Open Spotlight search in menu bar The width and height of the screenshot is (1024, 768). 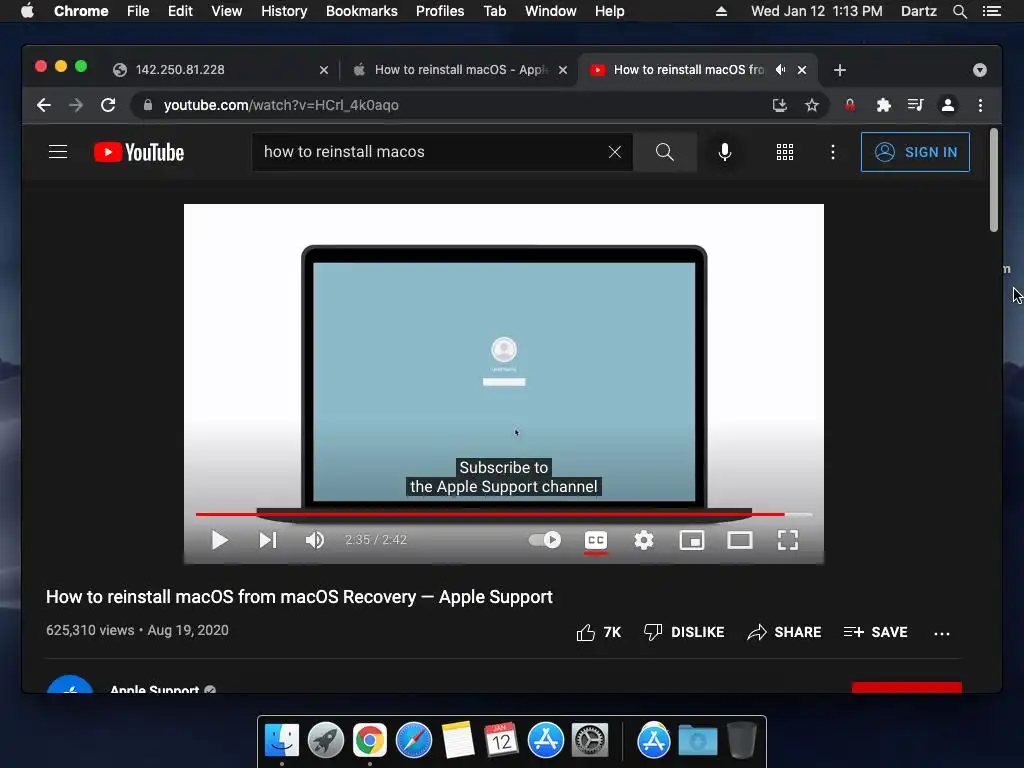pos(960,11)
